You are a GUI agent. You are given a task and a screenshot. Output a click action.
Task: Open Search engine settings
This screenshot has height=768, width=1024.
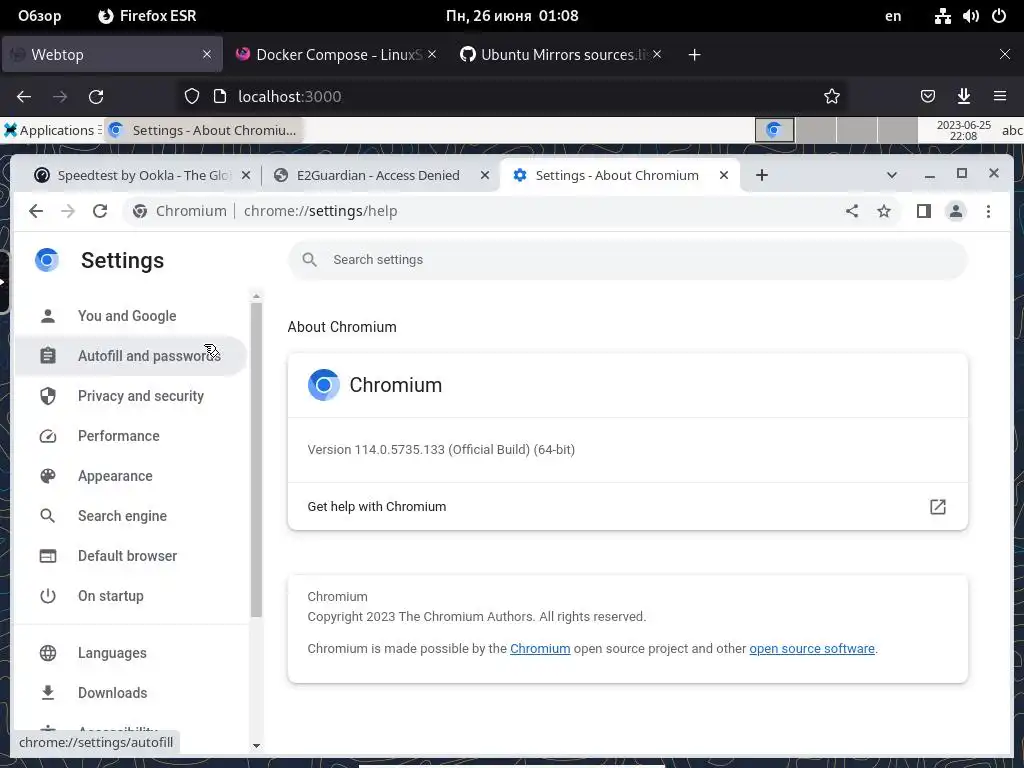coord(130,516)
